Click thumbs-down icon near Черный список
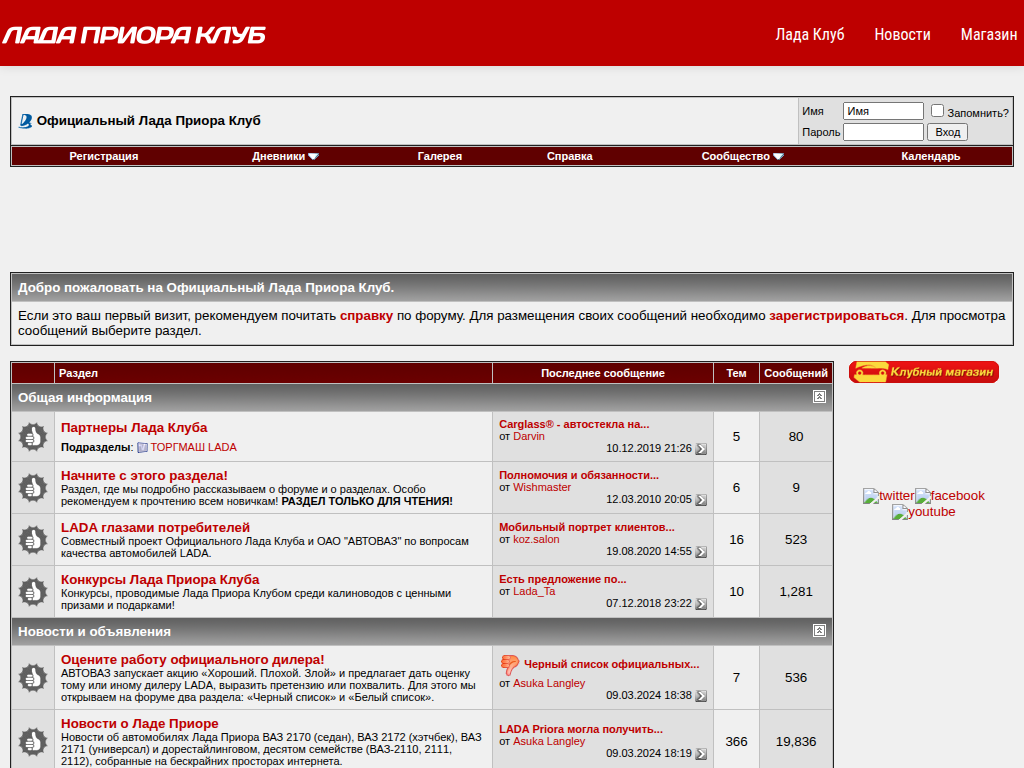The height and width of the screenshot is (768, 1024). click(x=510, y=664)
